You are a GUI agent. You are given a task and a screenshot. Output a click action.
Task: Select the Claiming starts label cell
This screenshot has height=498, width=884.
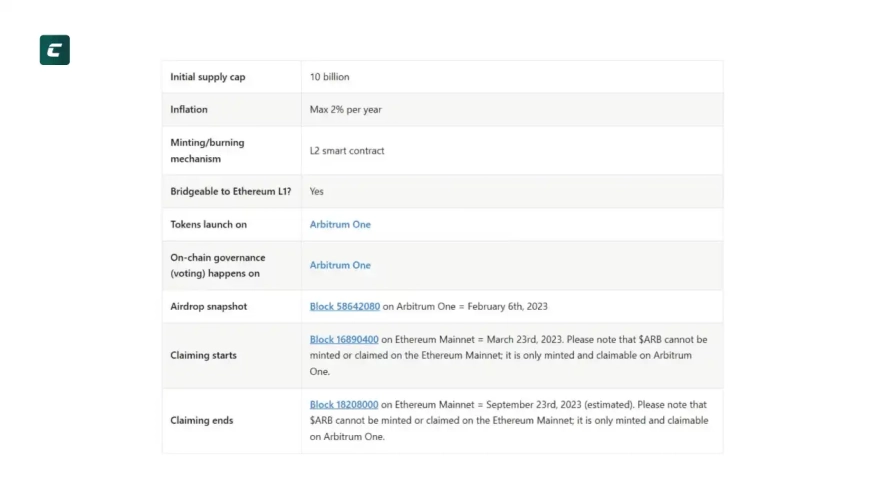[x=203, y=355]
